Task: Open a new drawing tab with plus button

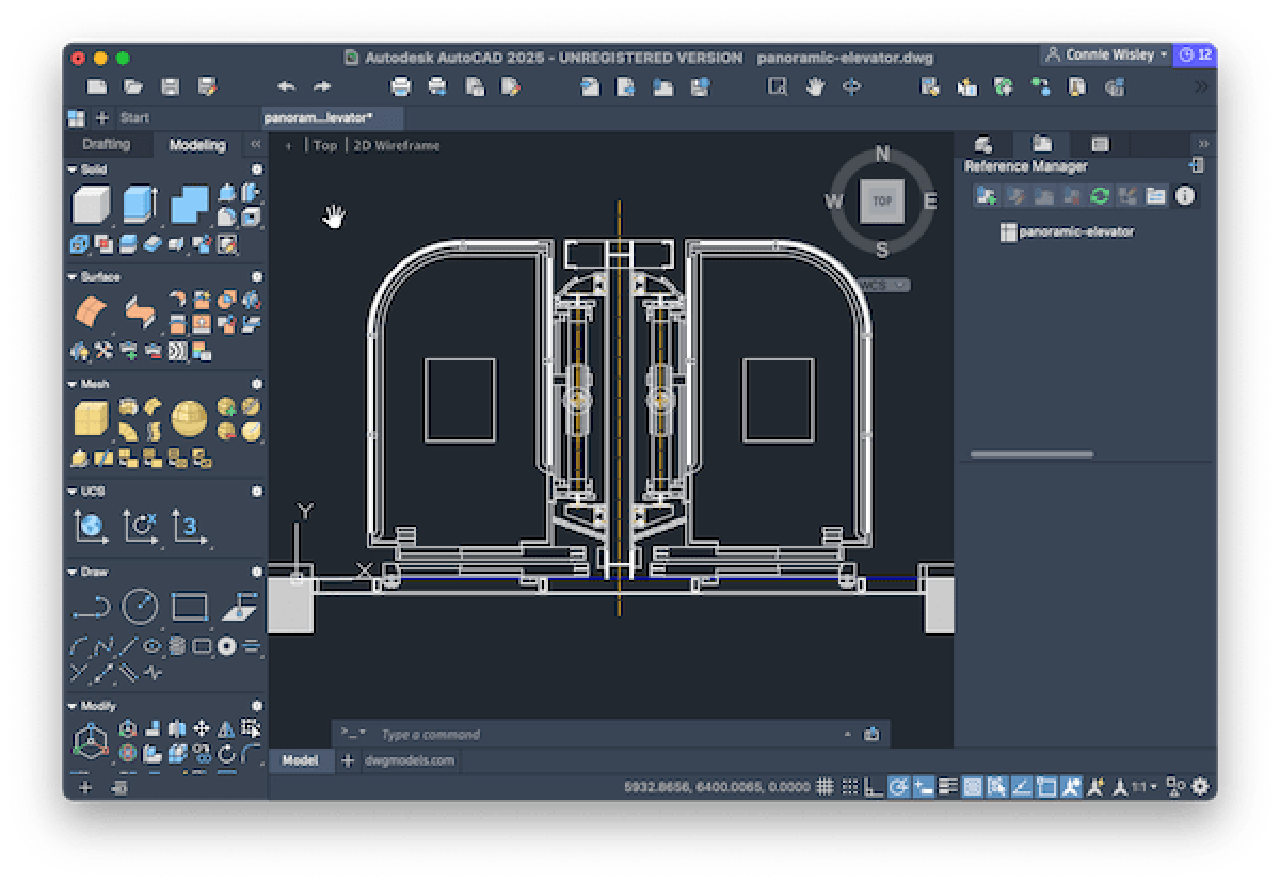Action: click(104, 118)
